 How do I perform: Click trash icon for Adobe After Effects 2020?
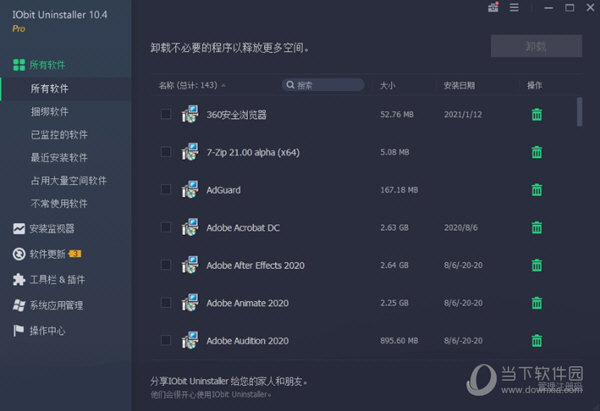(x=537, y=265)
